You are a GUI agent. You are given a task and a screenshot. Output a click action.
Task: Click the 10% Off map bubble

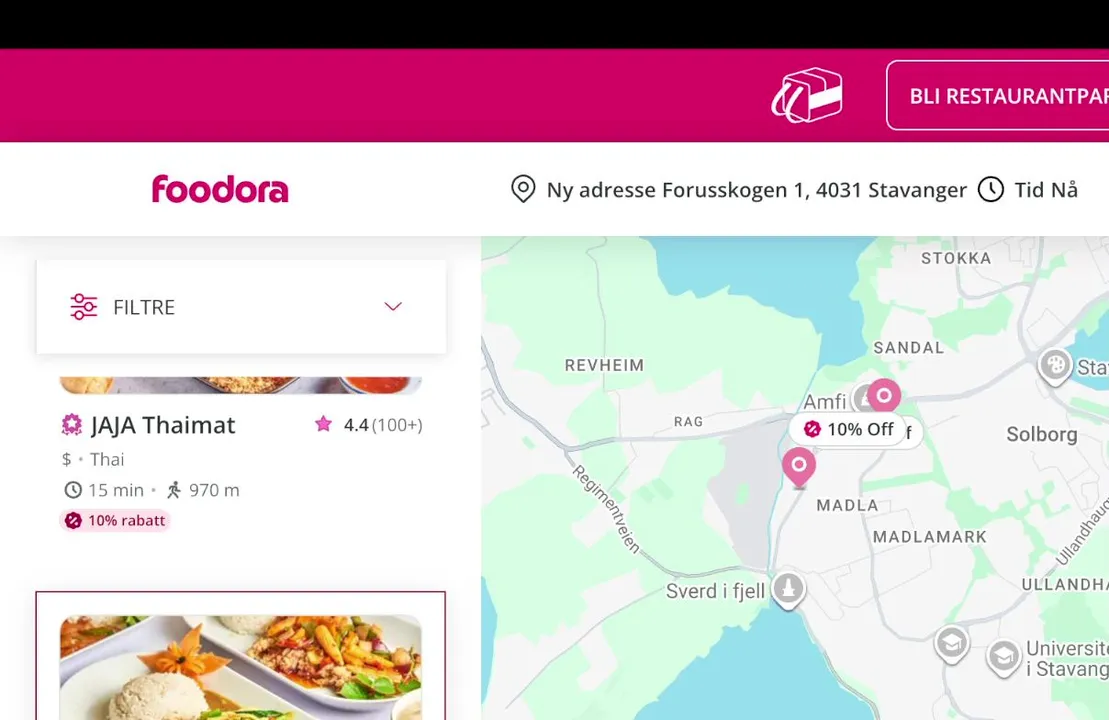(849, 429)
